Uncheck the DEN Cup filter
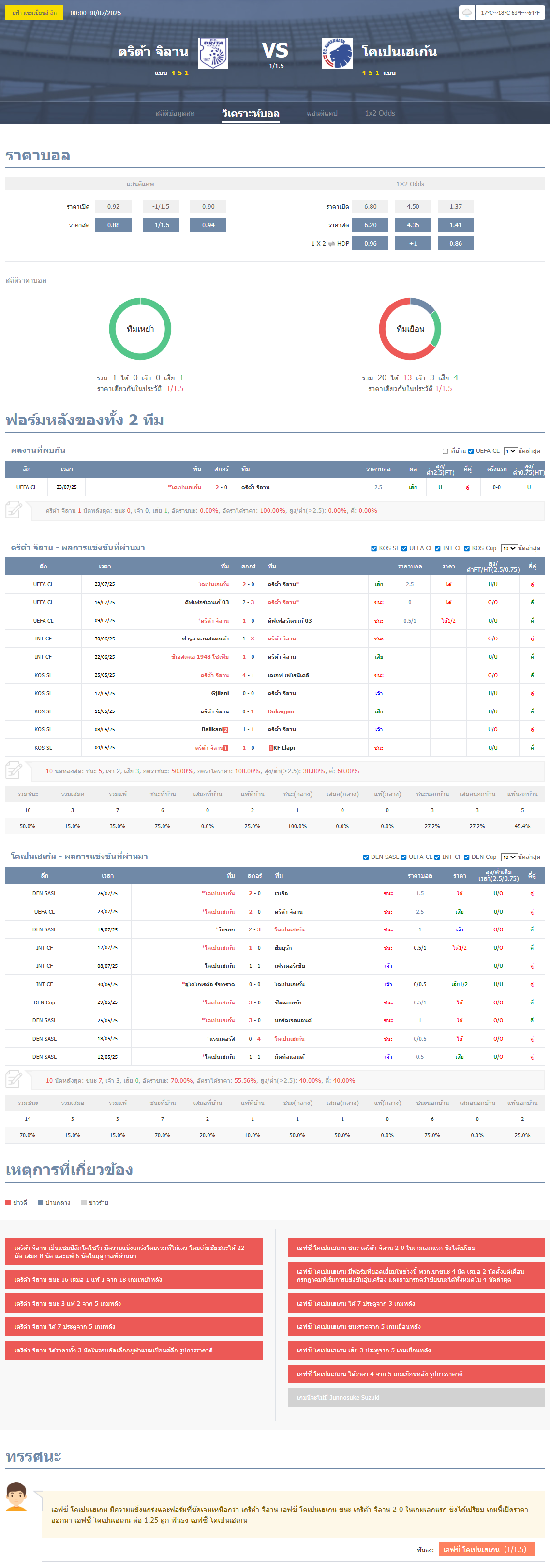The height and width of the screenshot is (1568, 550). pyautogui.click(x=466, y=857)
